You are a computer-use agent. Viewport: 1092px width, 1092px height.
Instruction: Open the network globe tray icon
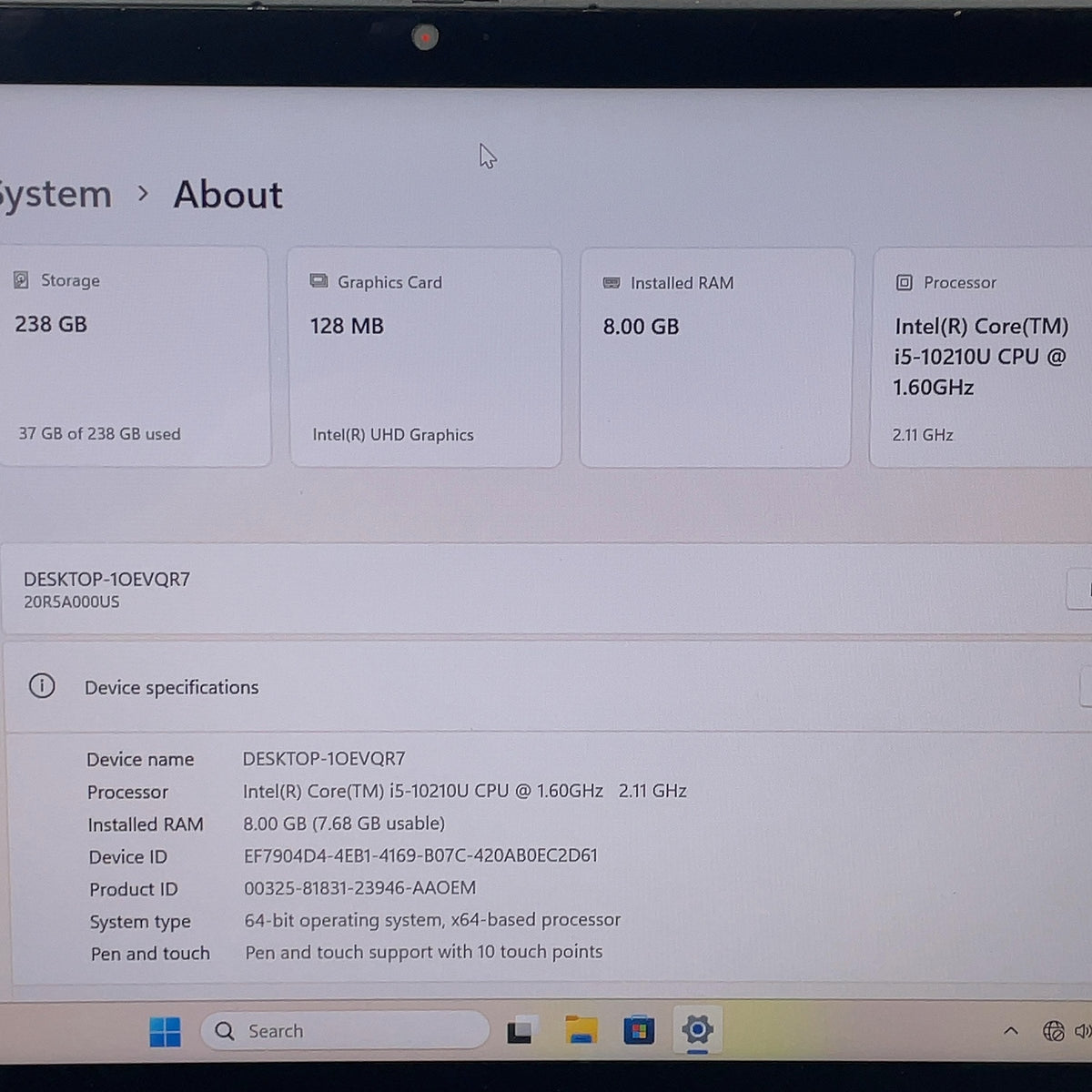(1053, 1031)
